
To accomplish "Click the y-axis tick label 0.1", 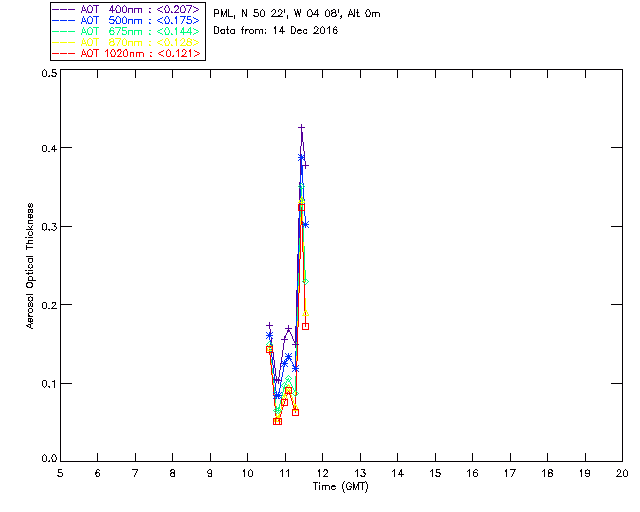I will tap(49, 384).
